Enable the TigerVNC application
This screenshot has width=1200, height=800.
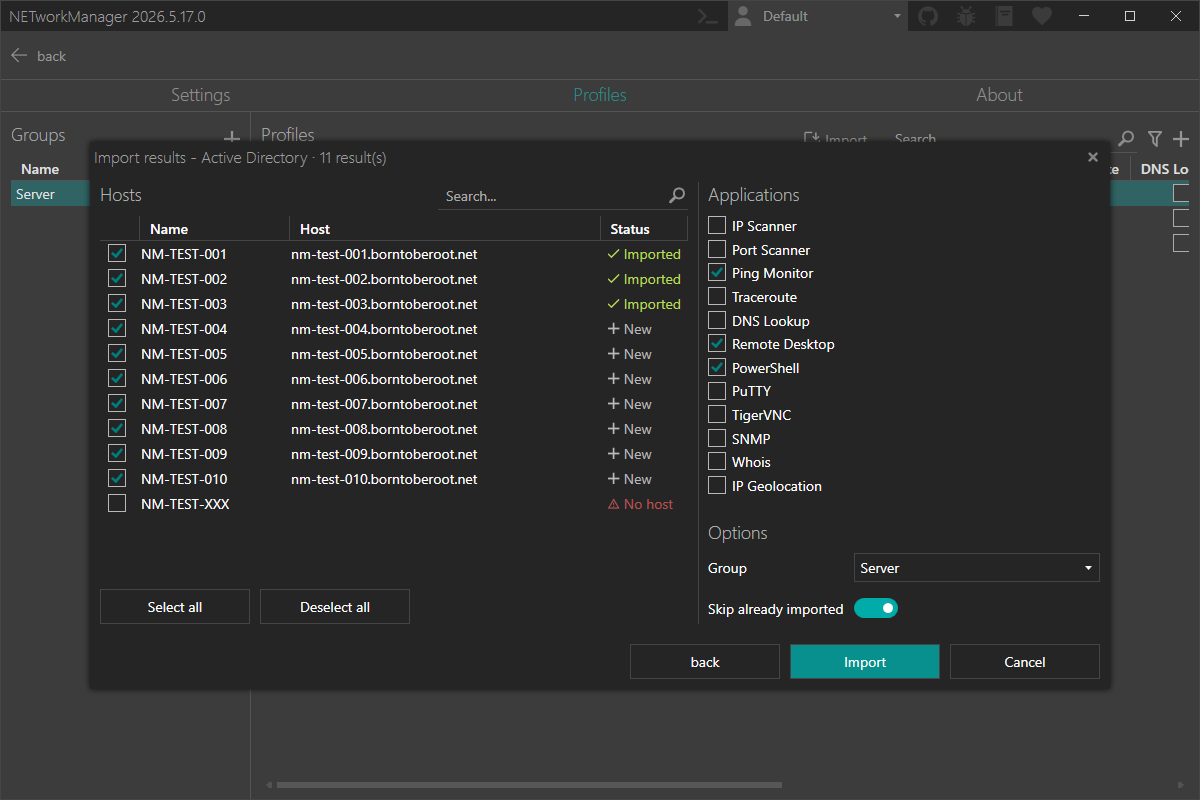tap(717, 415)
